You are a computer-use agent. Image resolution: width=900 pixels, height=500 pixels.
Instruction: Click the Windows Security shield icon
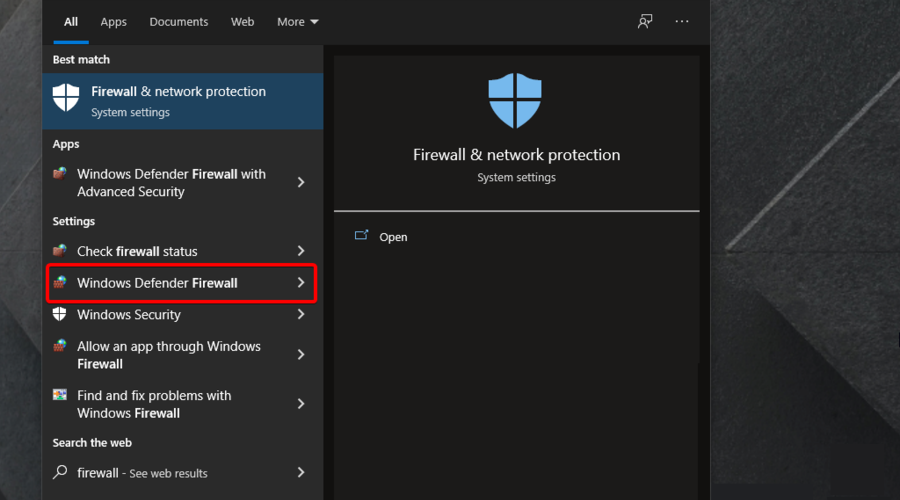point(60,314)
